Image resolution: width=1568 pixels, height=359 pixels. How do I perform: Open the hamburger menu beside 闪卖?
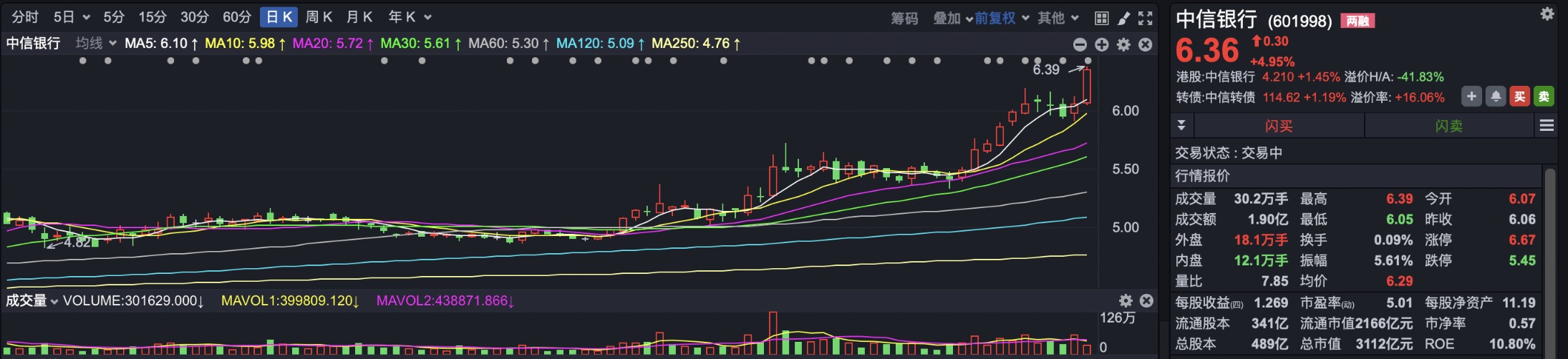pos(1547,126)
